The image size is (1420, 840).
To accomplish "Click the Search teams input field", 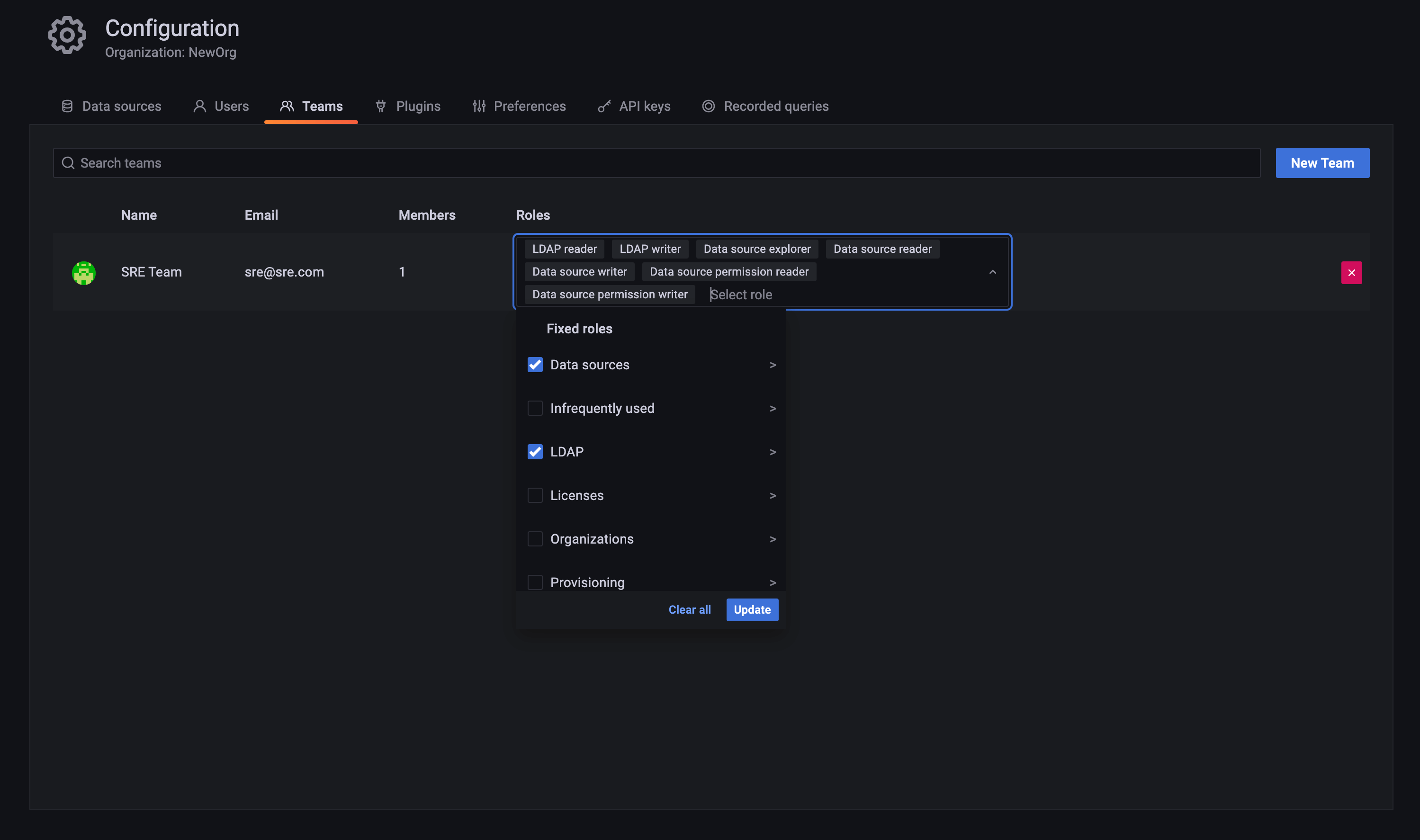I will click(x=657, y=163).
